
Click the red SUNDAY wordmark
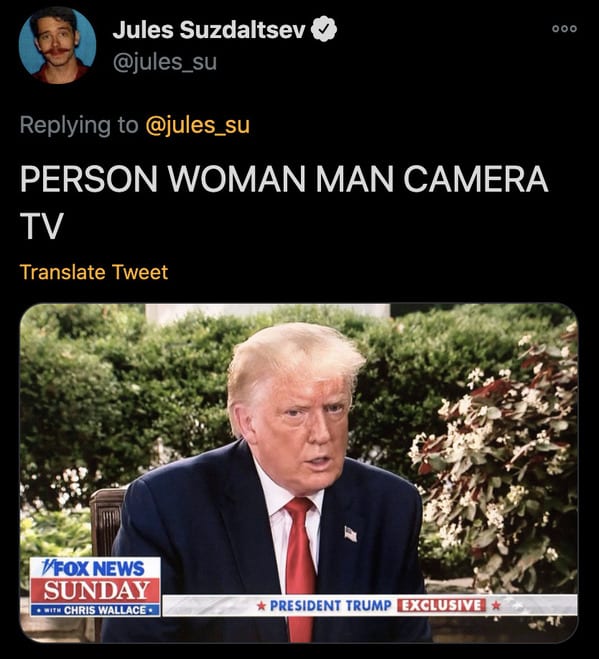[x=96, y=590]
